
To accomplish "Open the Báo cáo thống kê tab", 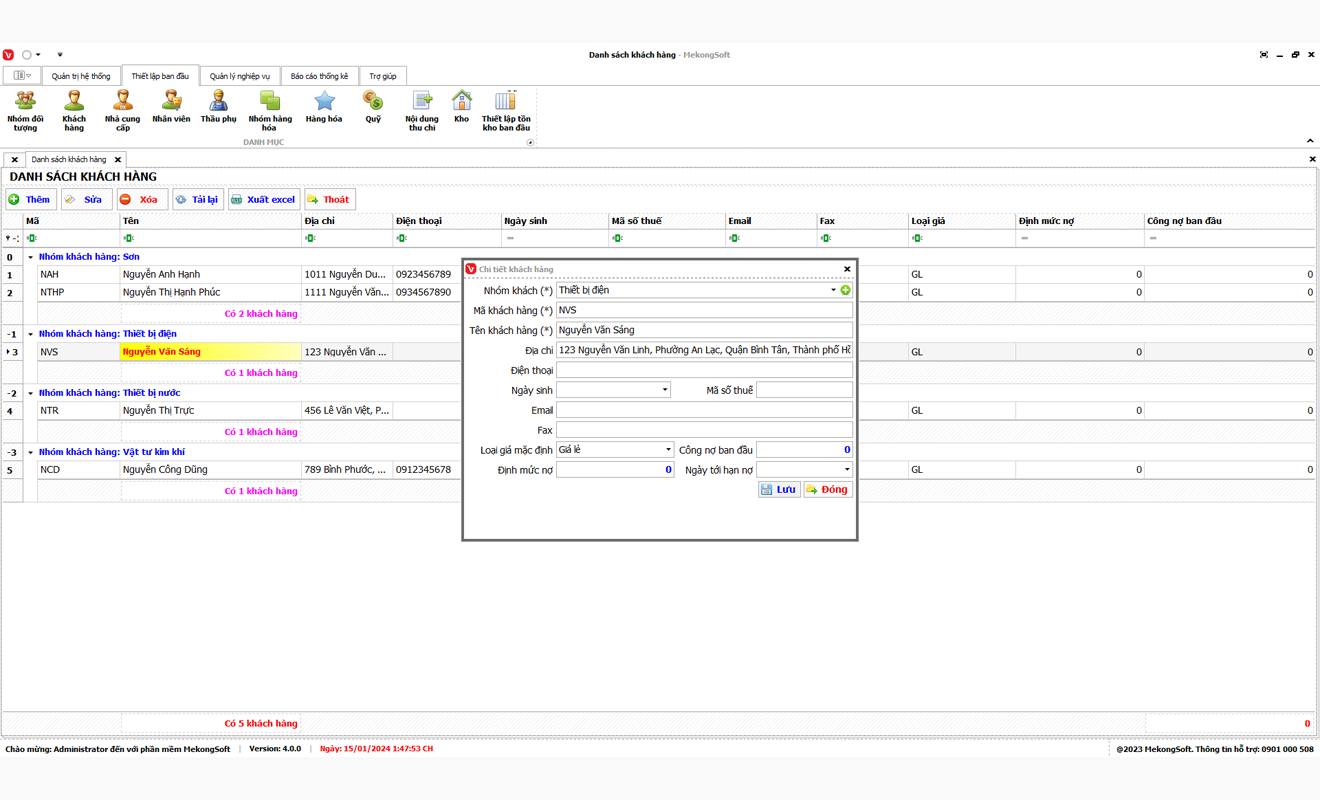I will [x=319, y=76].
